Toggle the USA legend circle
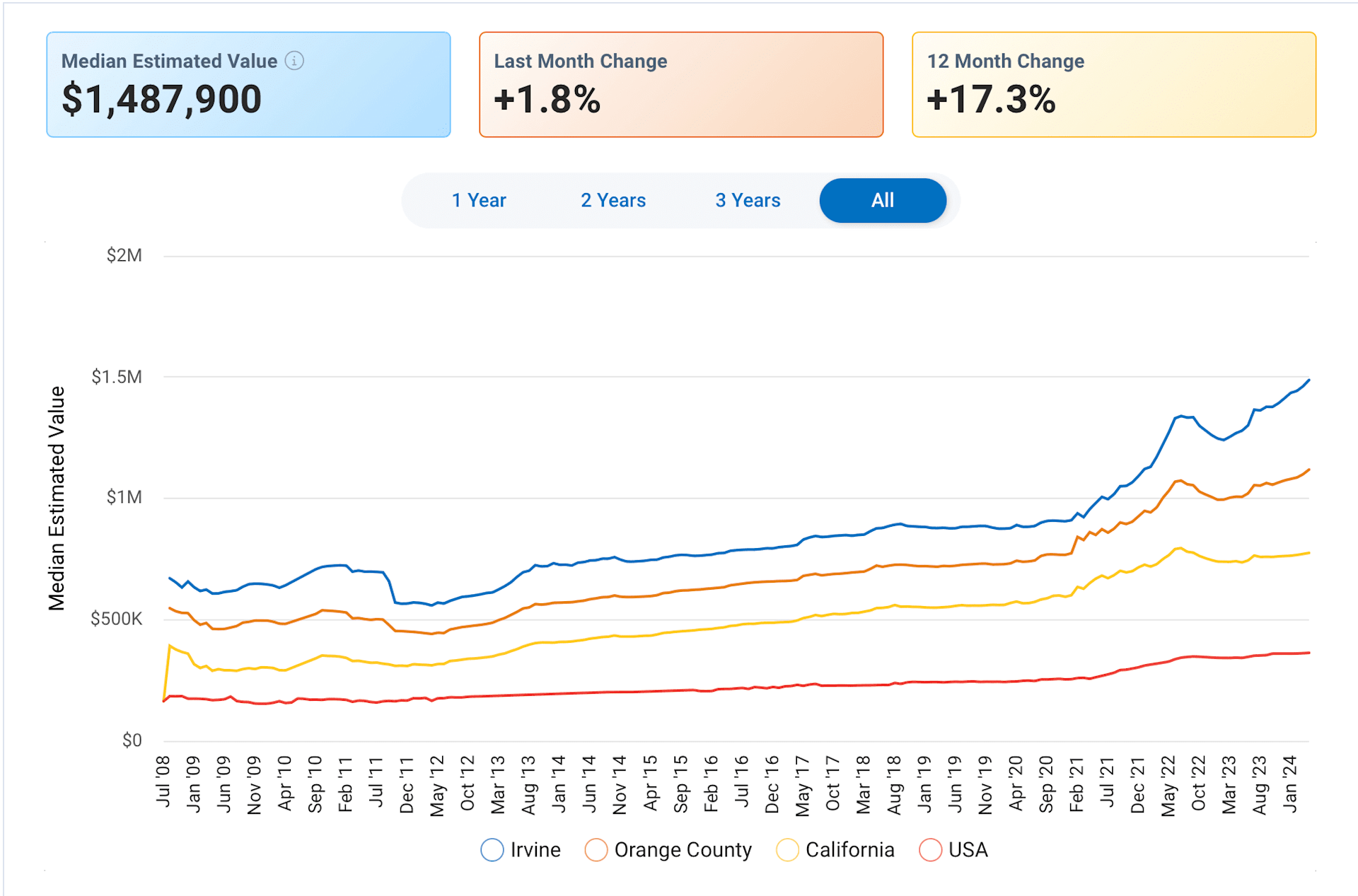 930,850
